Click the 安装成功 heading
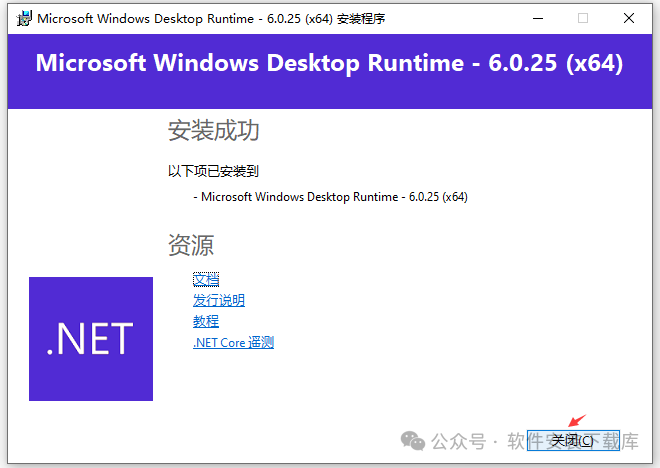This screenshot has width=660, height=468. (x=213, y=130)
